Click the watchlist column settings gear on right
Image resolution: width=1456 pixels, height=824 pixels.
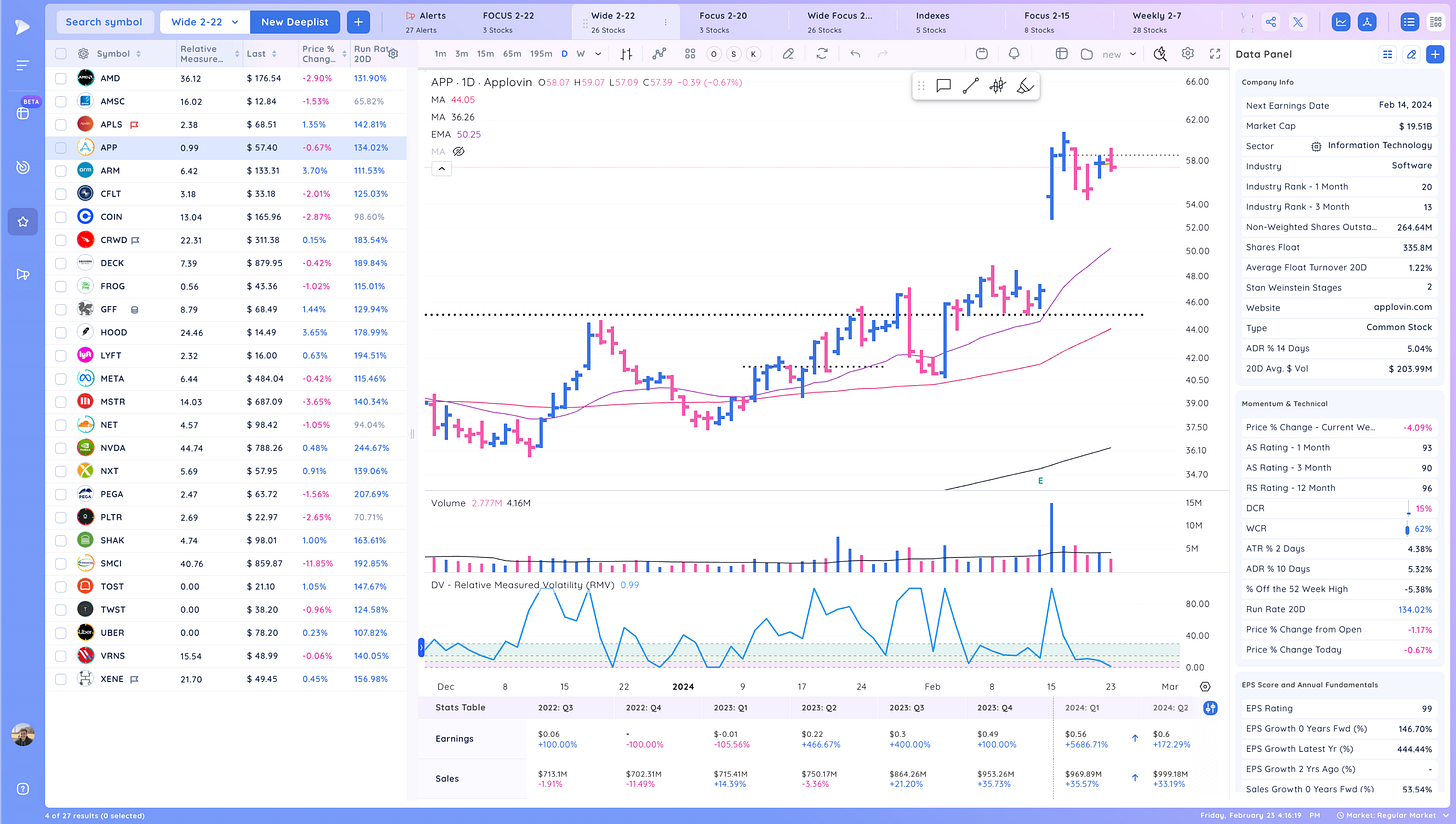[393, 54]
